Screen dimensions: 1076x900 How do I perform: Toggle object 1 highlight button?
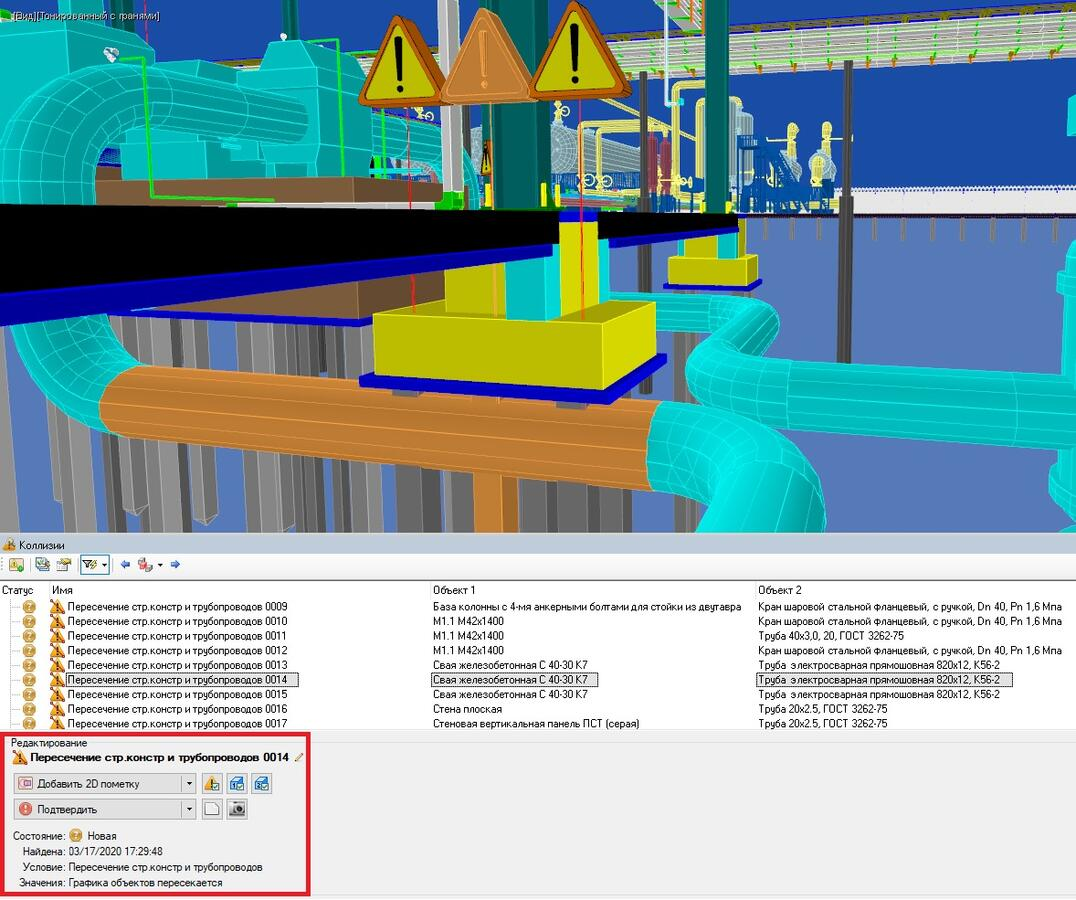[x=236, y=783]
